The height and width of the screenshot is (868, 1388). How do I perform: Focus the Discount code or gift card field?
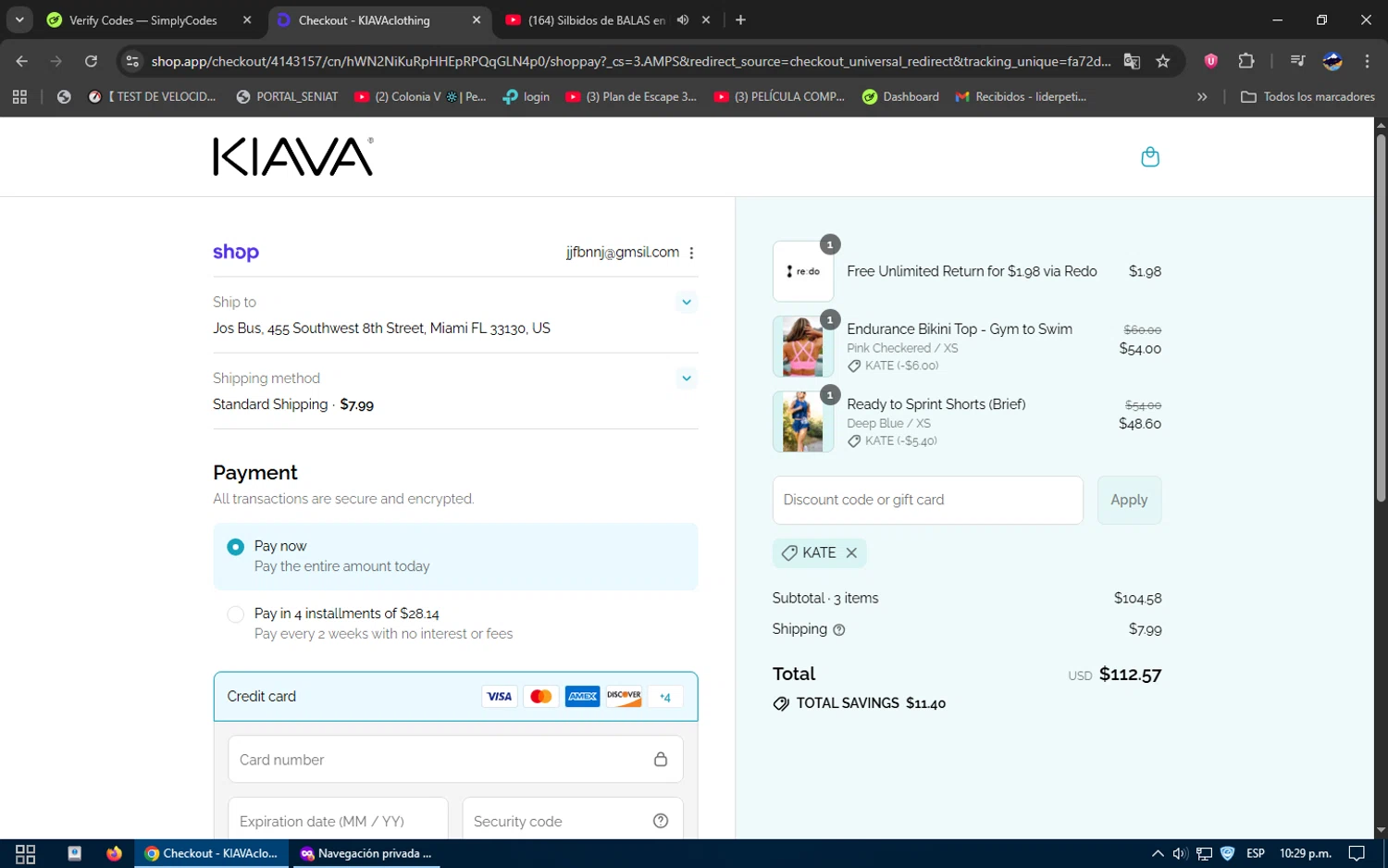[x=928, y=501]
